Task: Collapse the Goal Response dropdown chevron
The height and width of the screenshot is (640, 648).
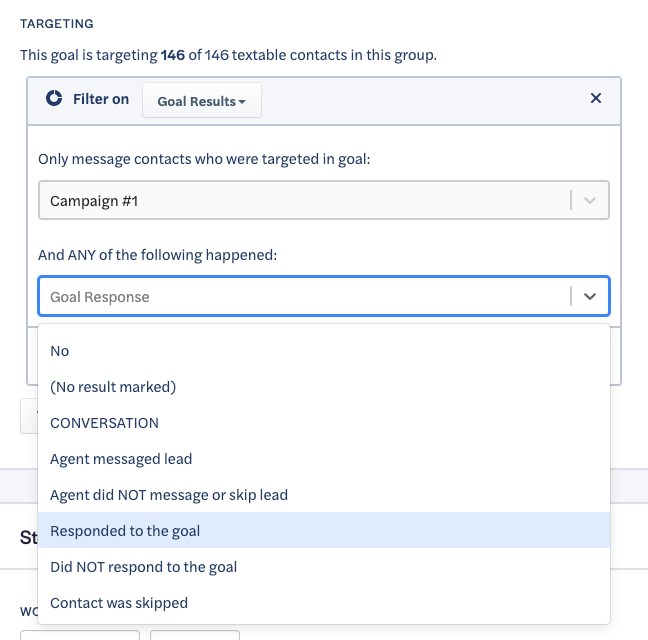Action: click(x=590, y=297)
